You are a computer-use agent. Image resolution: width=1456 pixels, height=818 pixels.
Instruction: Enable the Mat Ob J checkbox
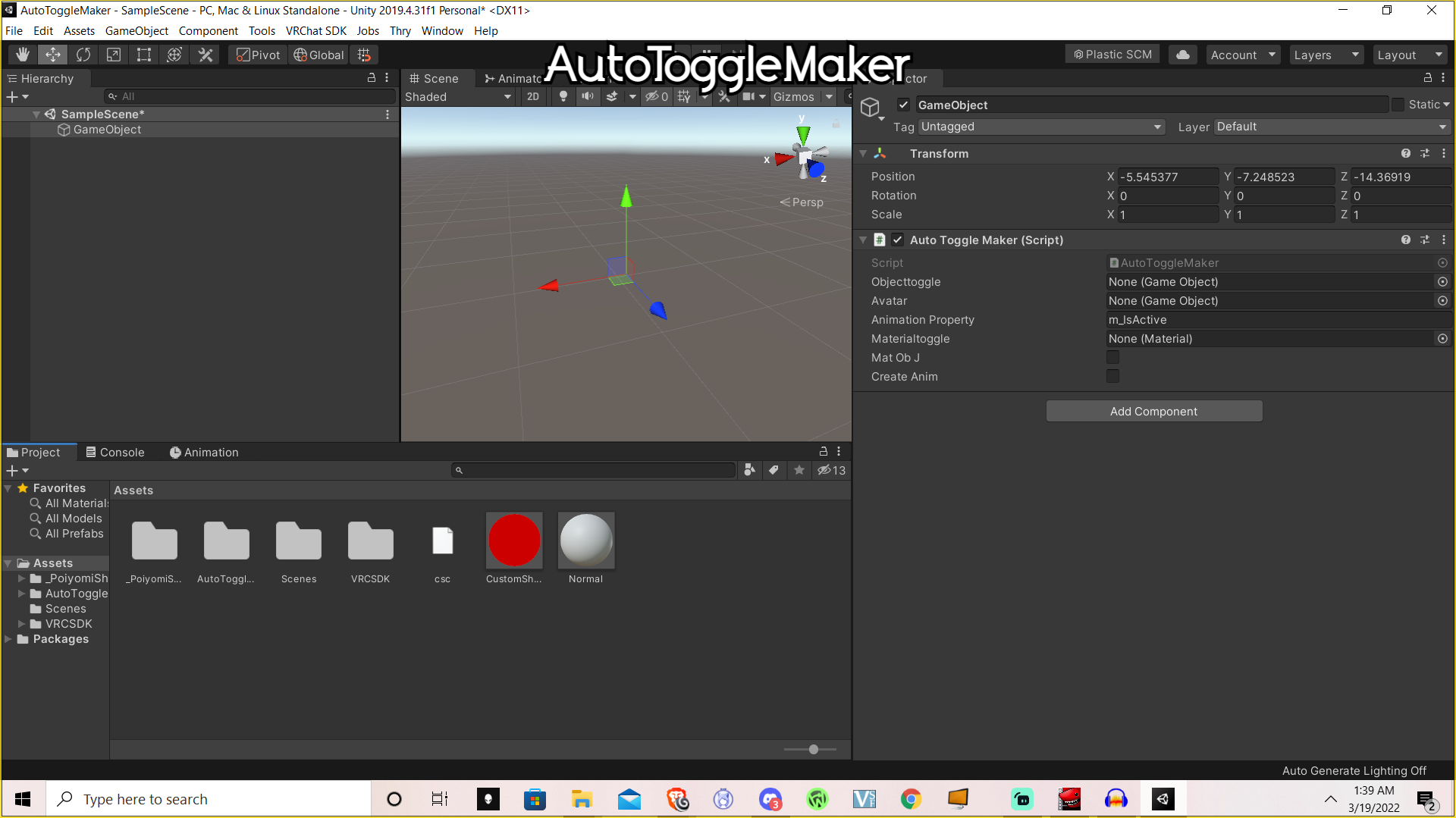[1112, 357]
